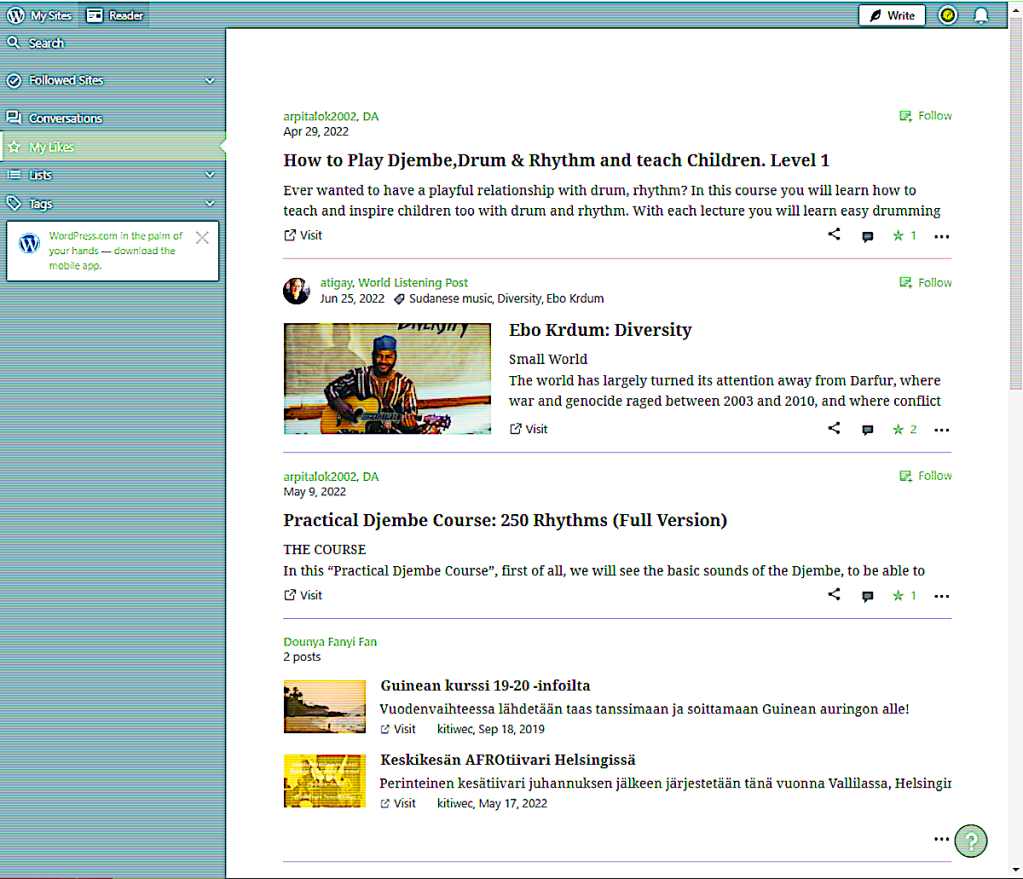The width and height of the screenshot is (1023, 879).
Task: Expand the Followed Sites section
Action: (209, 80)
